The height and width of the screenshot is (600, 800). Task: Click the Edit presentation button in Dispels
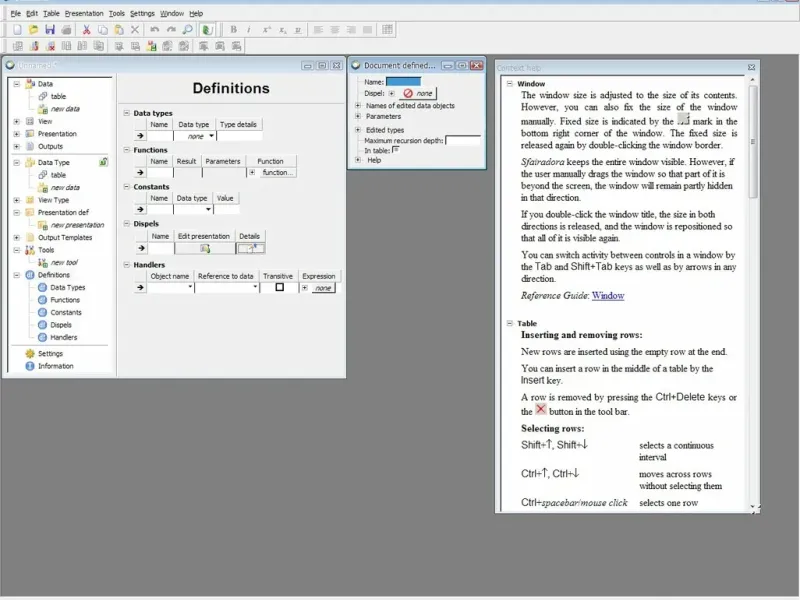click(205, 248)
